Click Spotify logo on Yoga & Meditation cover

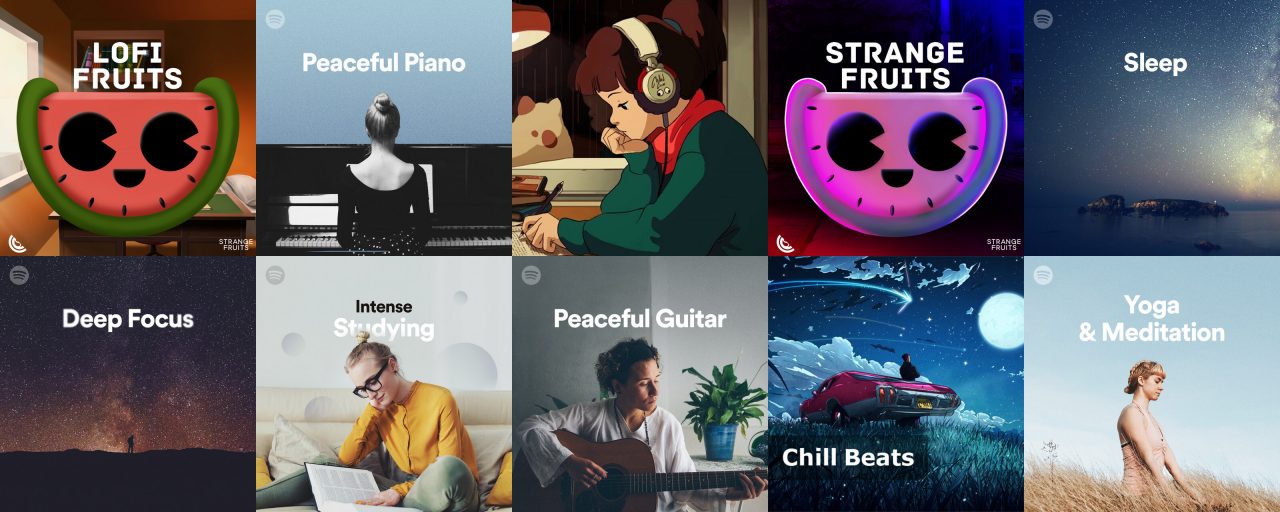(1043, 275)
